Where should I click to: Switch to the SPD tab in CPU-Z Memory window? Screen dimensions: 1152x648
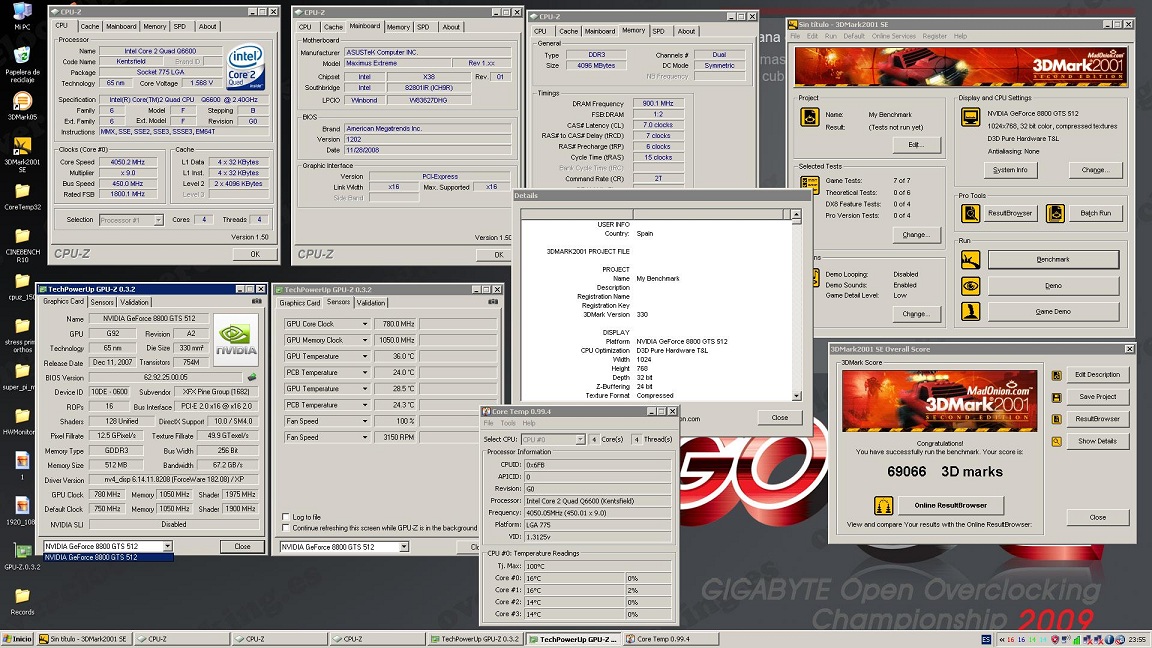coord(658,32)
